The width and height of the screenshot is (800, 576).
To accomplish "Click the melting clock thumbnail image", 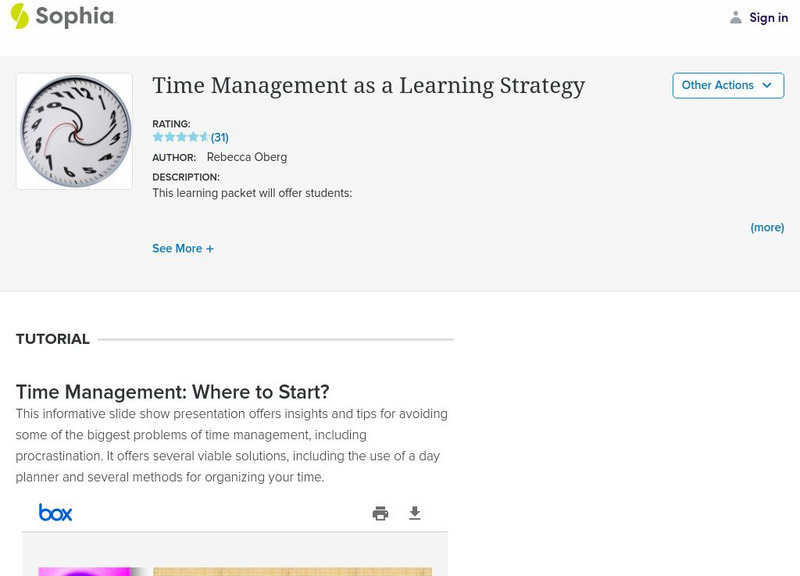I will point(74,130).
